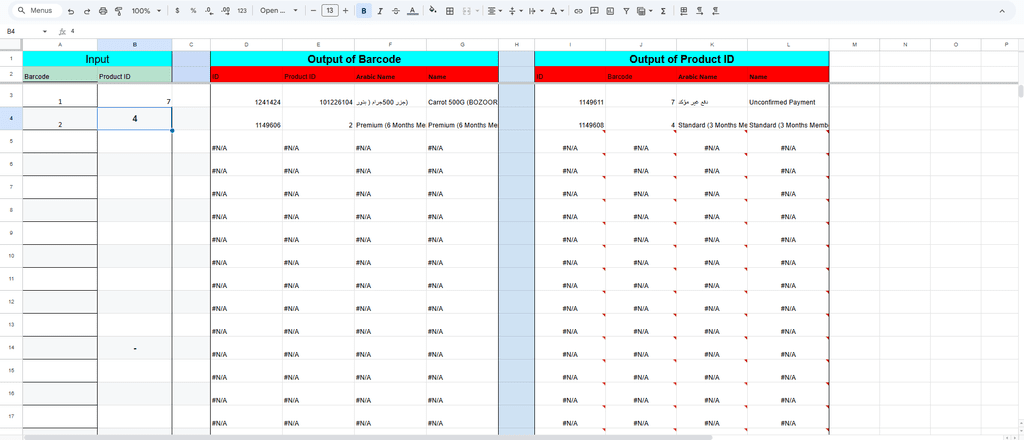Toggle Strikethrough formatting
Viewport: 1024px width, 440px height.
396,11
